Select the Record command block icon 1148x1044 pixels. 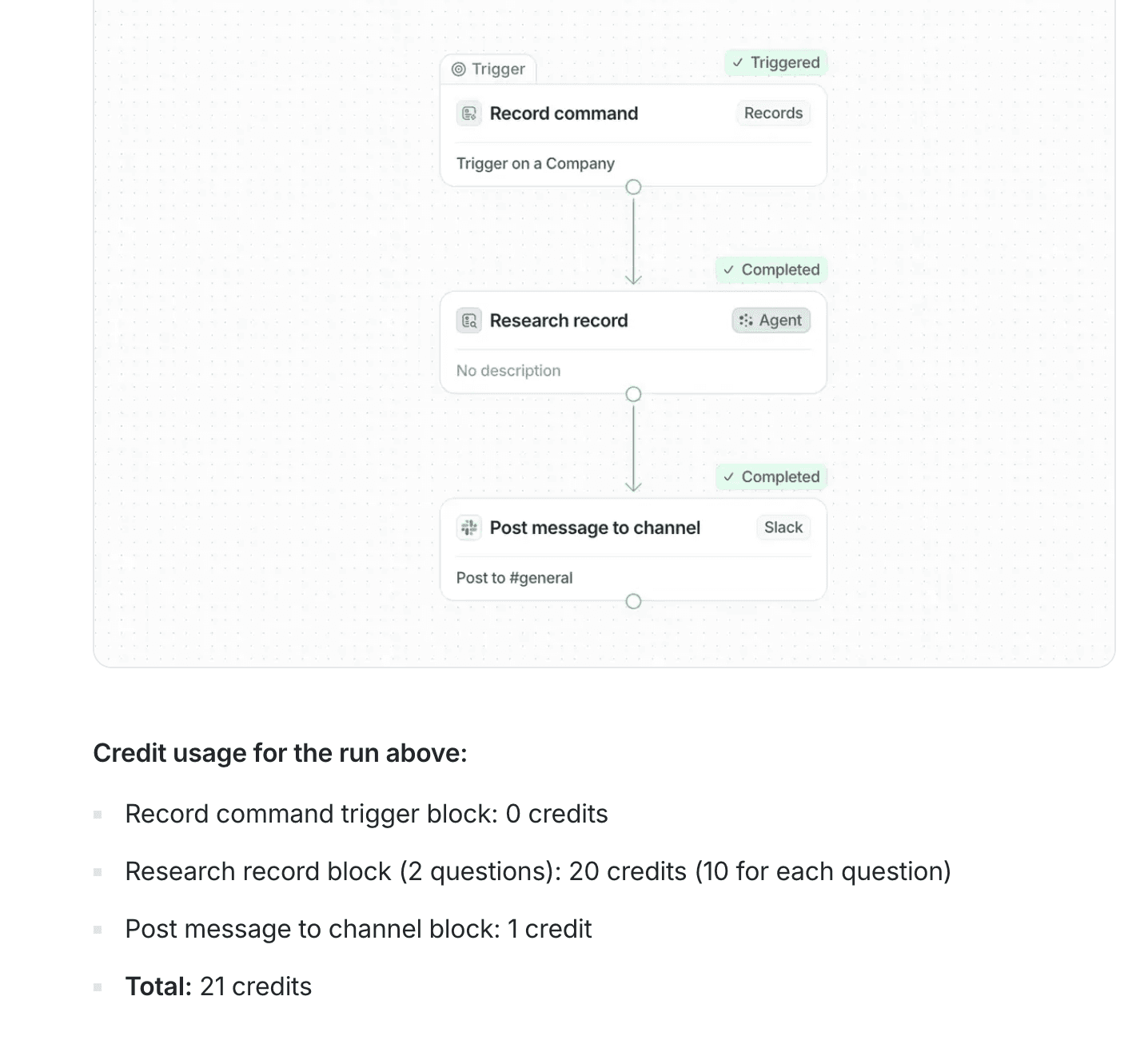(469, 114)
